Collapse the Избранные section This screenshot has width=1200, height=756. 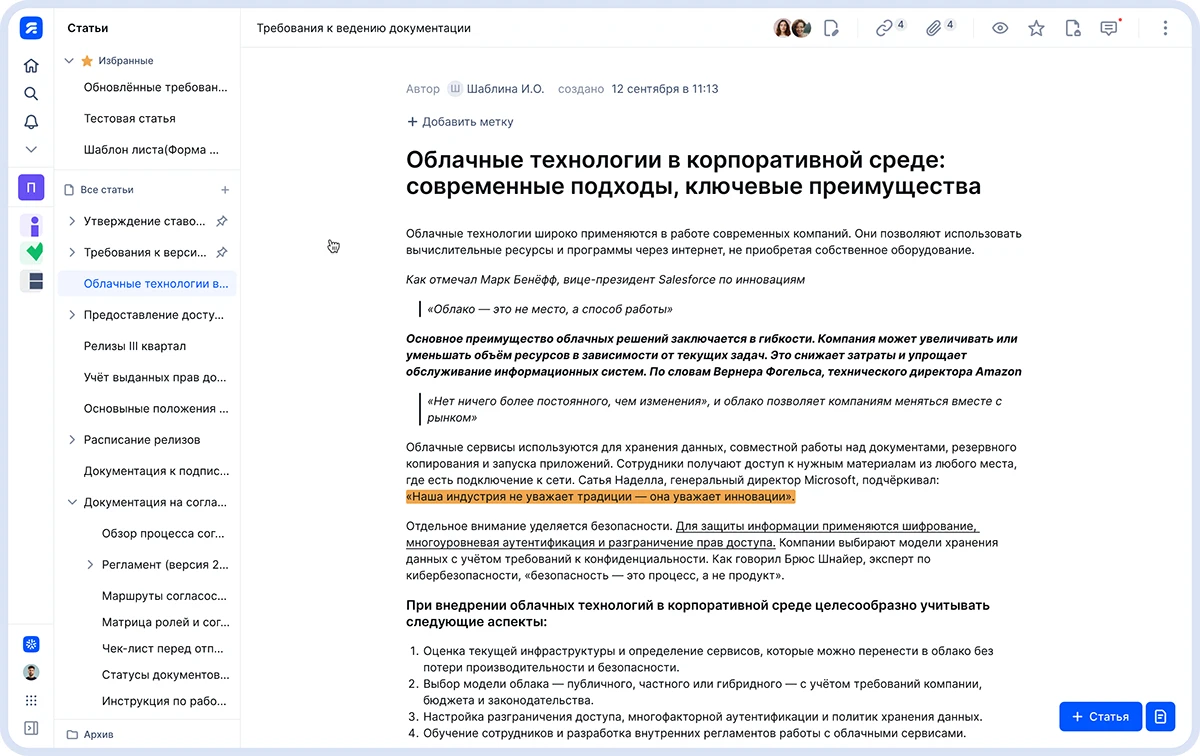coord(69,61)
